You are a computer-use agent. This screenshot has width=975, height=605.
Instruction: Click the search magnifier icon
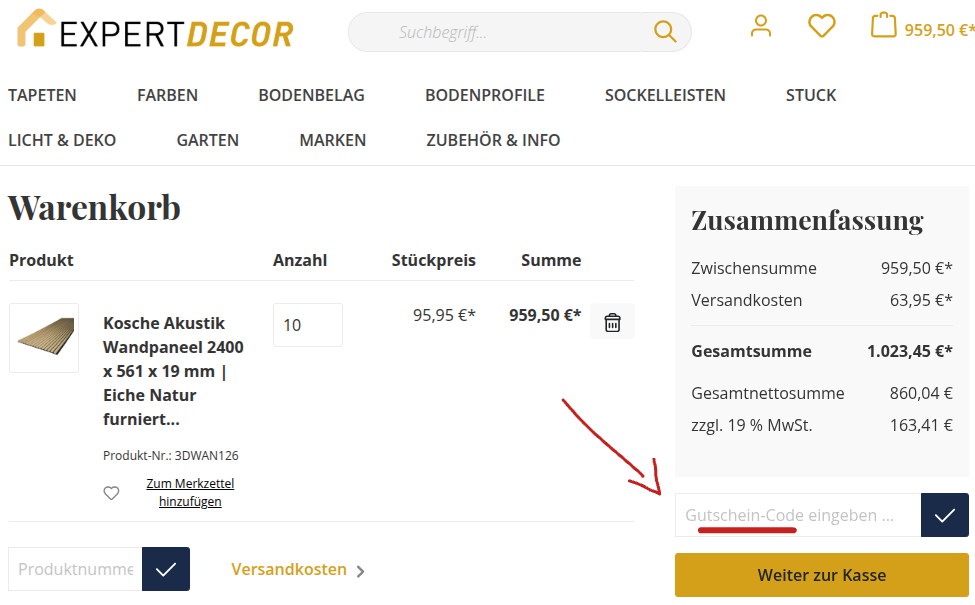[664, 31]
